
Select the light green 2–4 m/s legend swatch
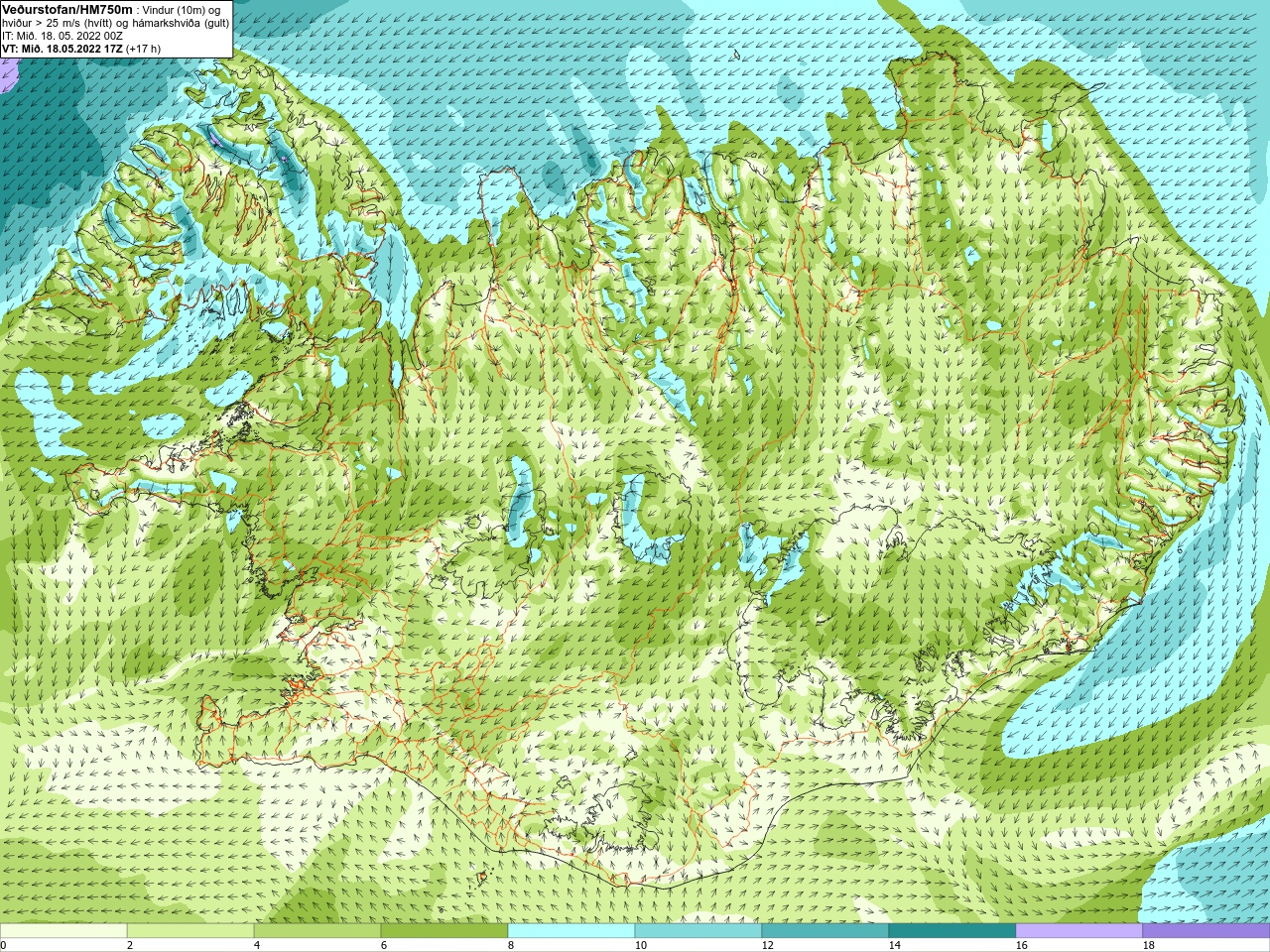pyautogui.click(x=190, y=931)
